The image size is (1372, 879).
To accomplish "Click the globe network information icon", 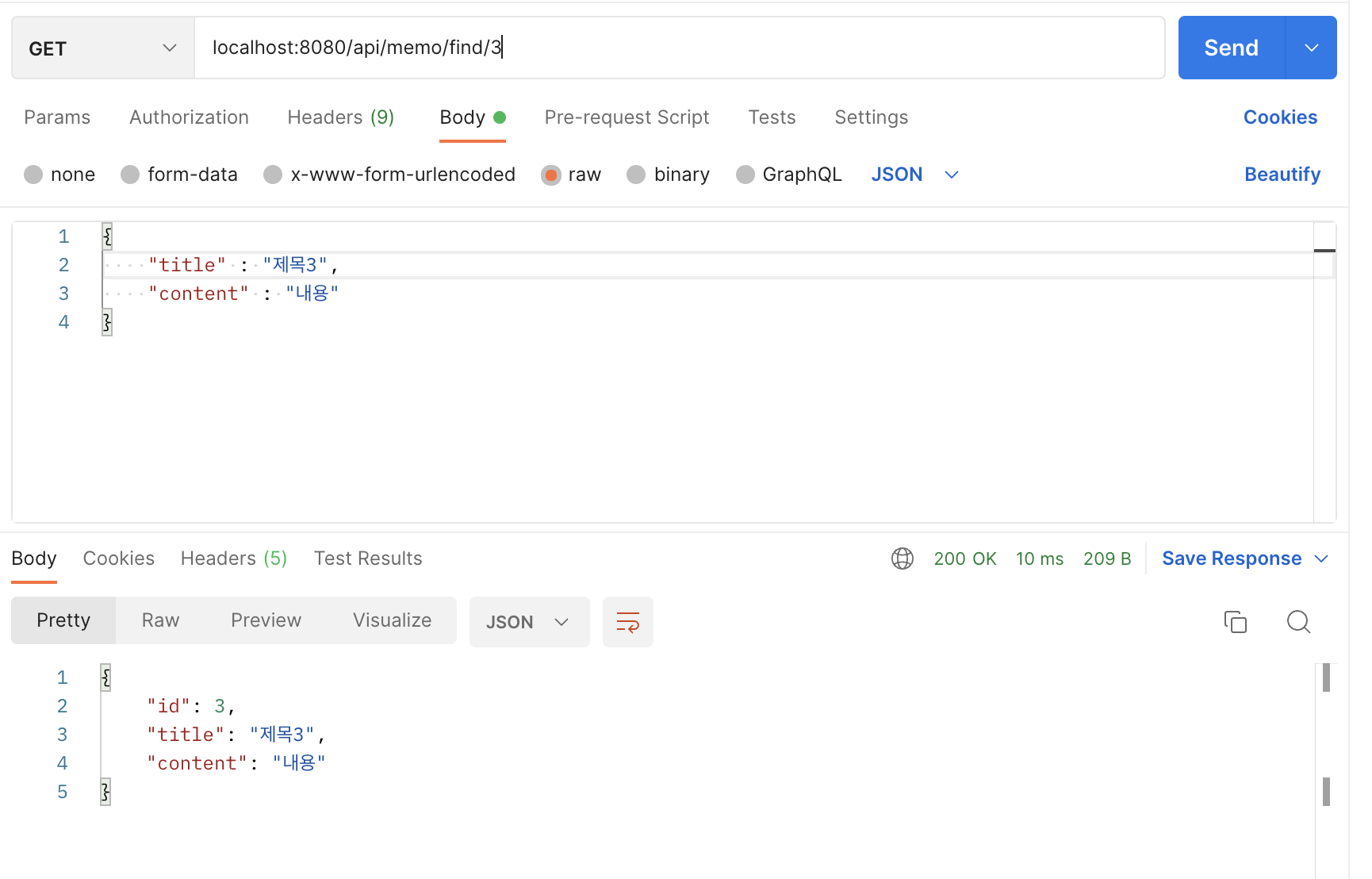I will [903, 558].
